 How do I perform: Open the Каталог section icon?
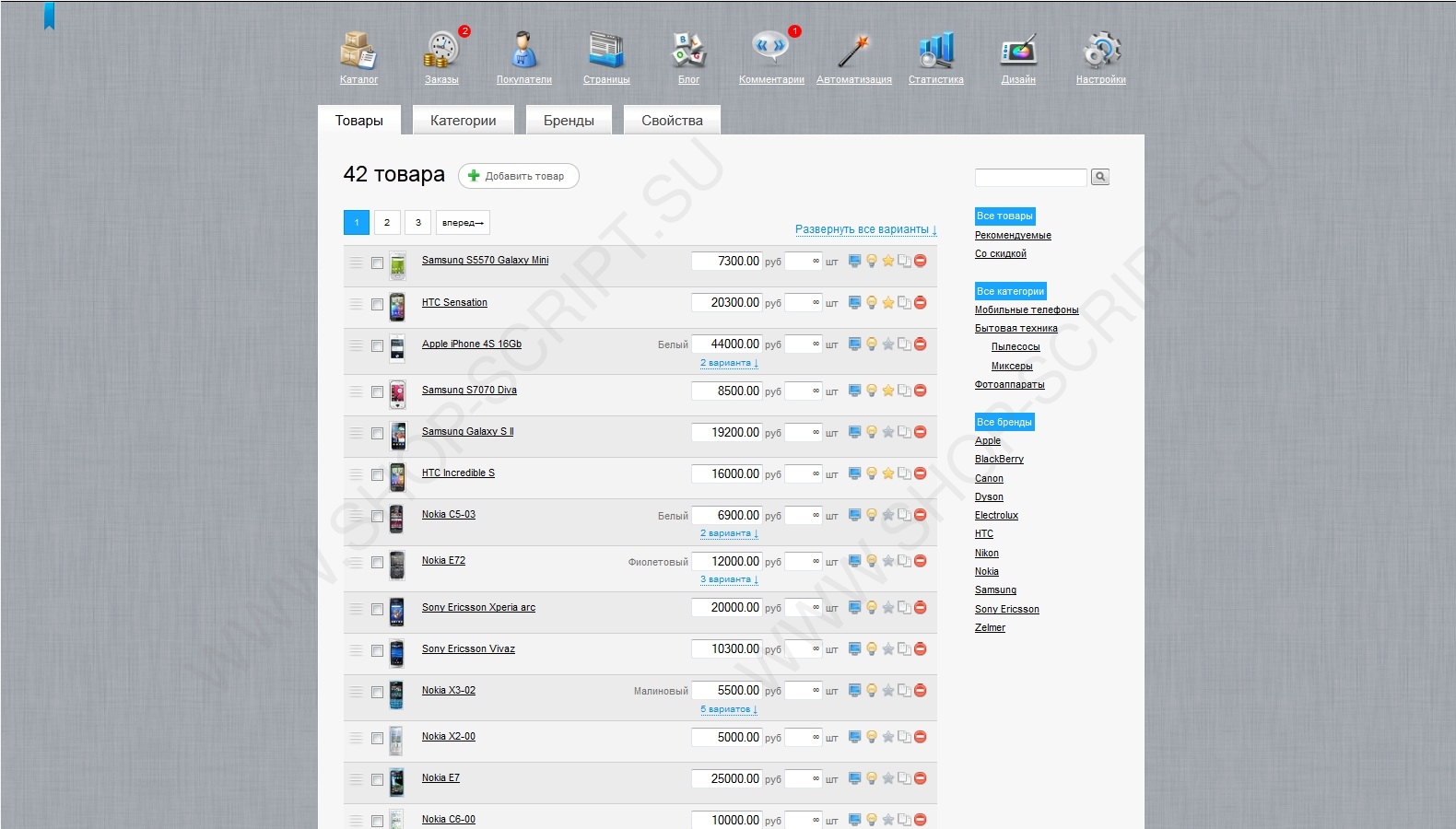tap(358, 50)
